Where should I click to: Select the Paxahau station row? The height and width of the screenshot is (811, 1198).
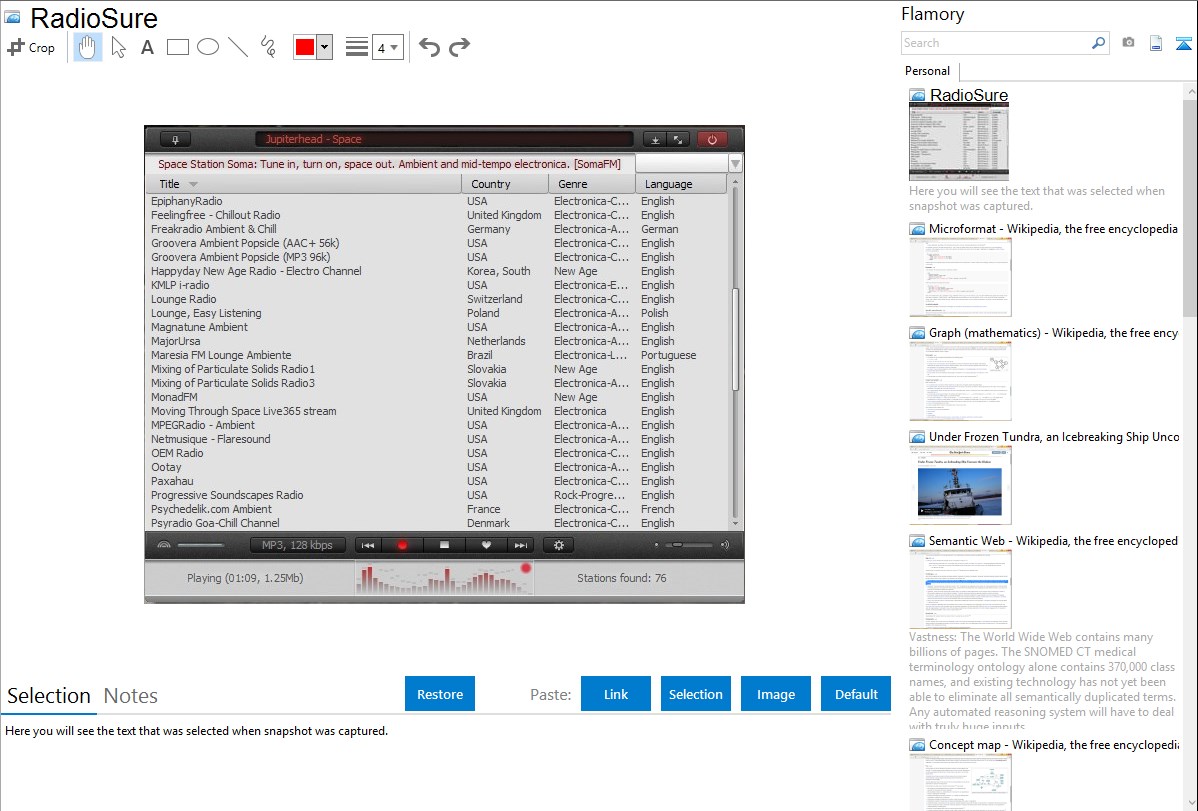point(437,481)
